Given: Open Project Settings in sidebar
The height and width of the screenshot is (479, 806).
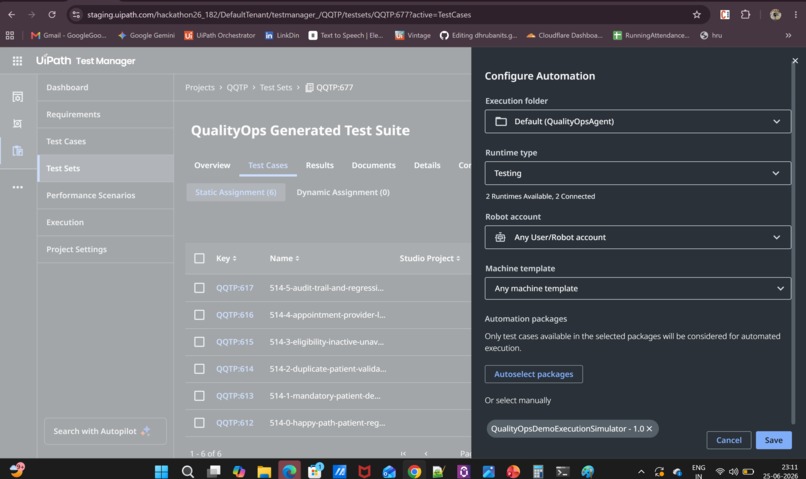Looking at the screenshot, I should pos(105,249).
